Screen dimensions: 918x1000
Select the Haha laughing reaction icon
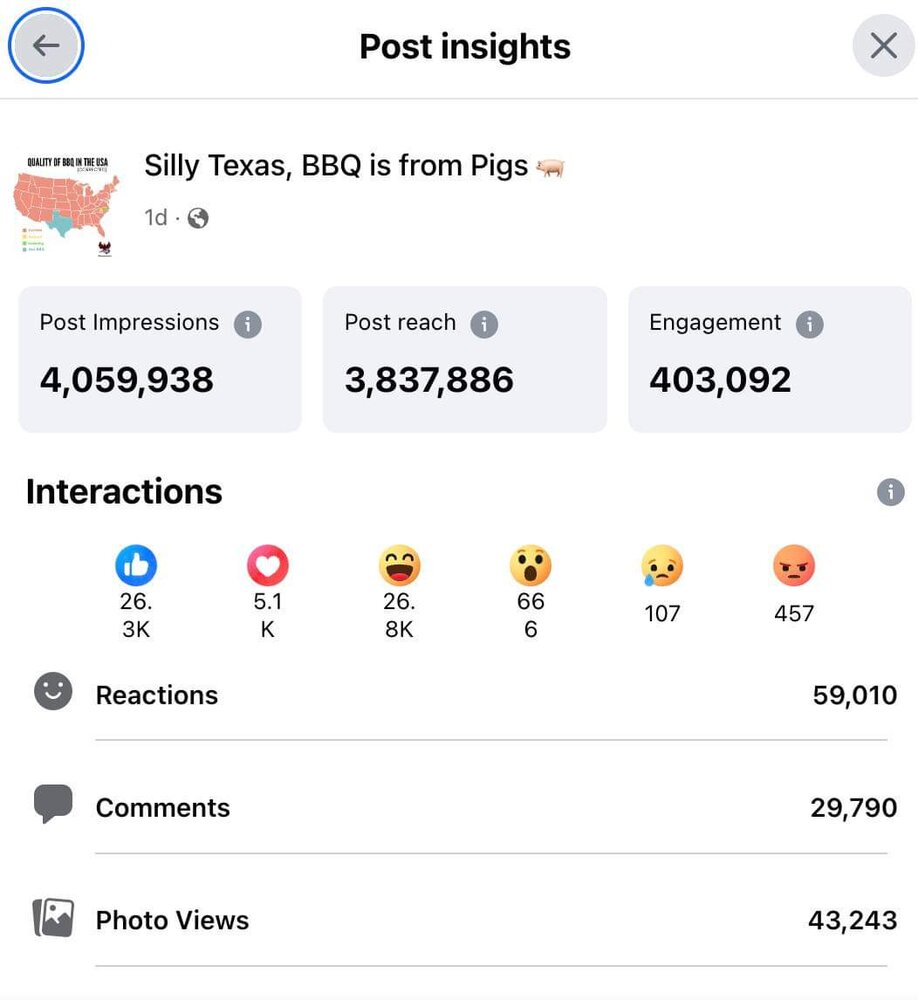pyautogui.click(x=399, y=567)
